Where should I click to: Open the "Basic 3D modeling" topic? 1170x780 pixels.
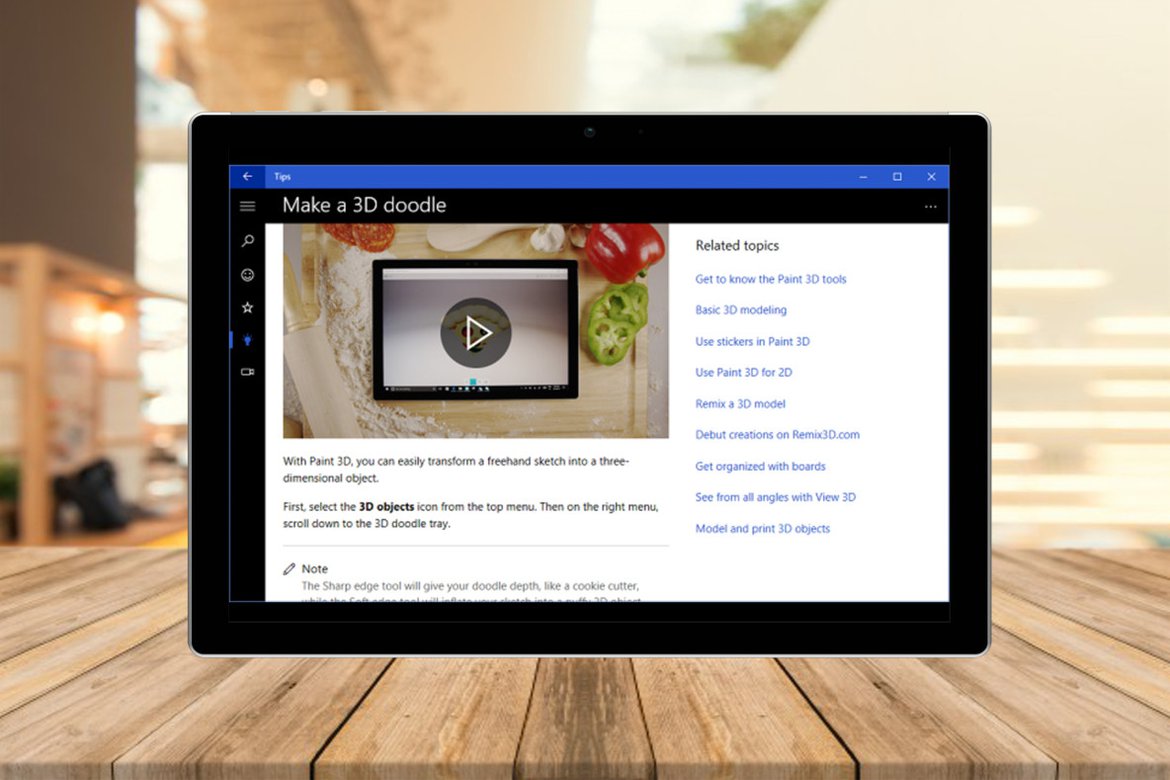click(741, 310)
